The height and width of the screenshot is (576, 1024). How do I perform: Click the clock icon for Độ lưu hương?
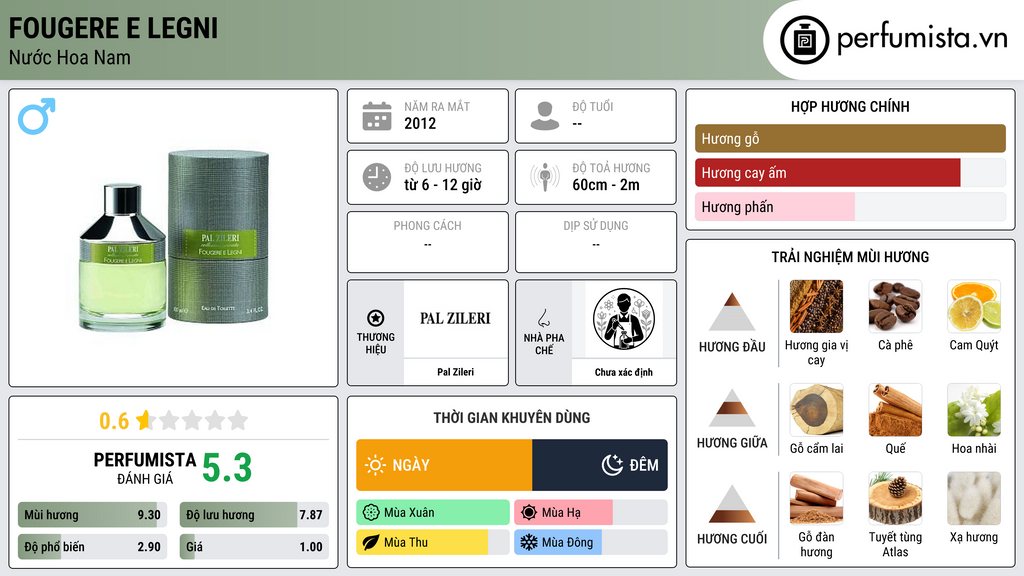[377, 177]
